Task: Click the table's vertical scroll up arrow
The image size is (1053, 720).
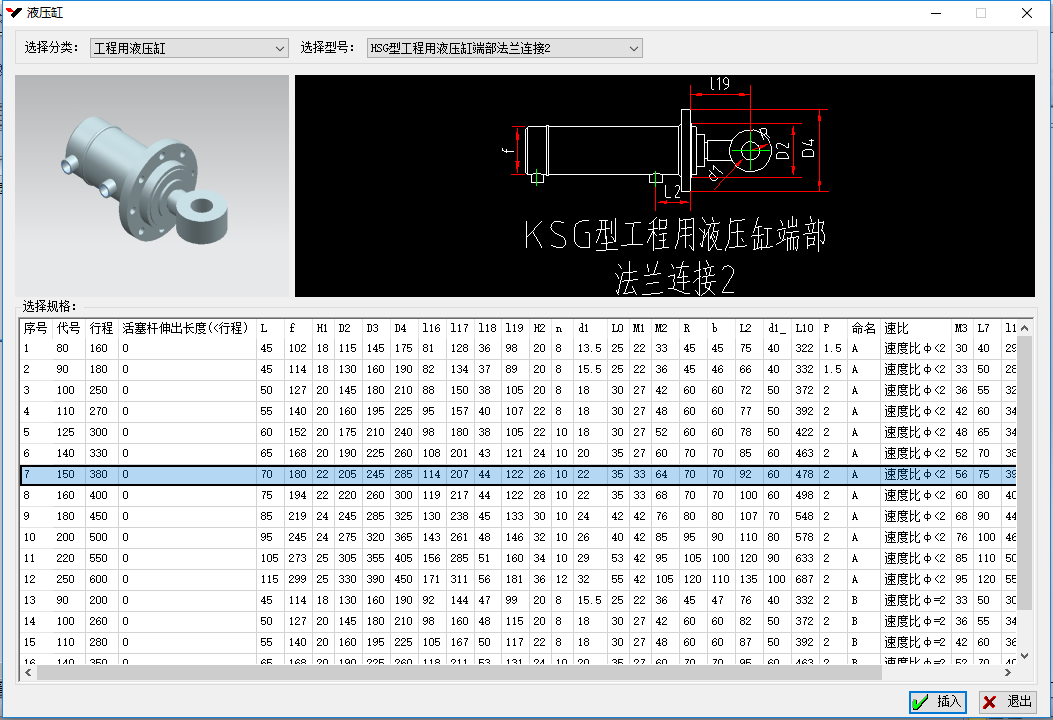Action: coord(1026,327)
